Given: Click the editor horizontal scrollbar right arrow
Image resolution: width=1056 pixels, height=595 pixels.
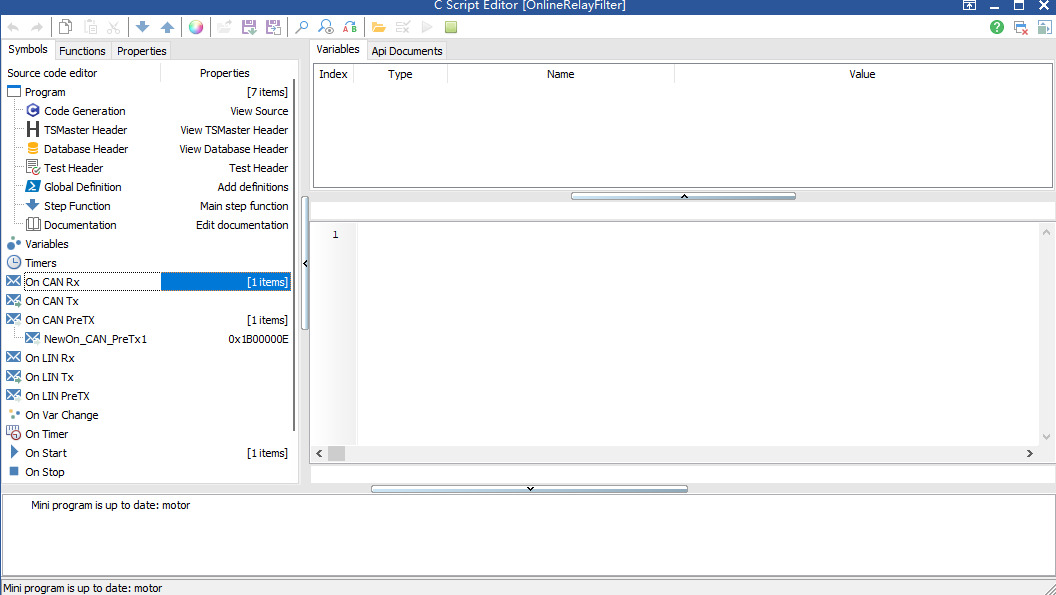Looking at the screenshot, I should point(1029,453).
